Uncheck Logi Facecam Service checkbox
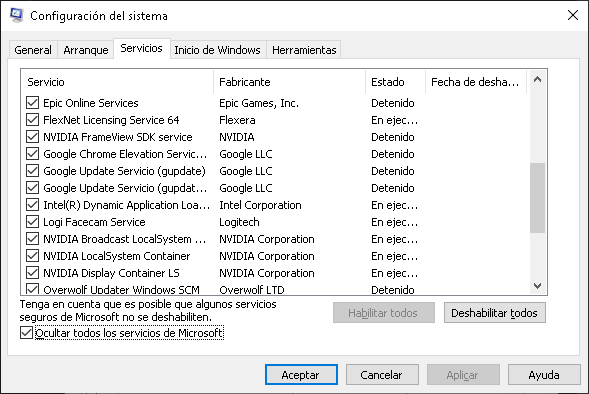The image size is (589, 394). (33, 222)
